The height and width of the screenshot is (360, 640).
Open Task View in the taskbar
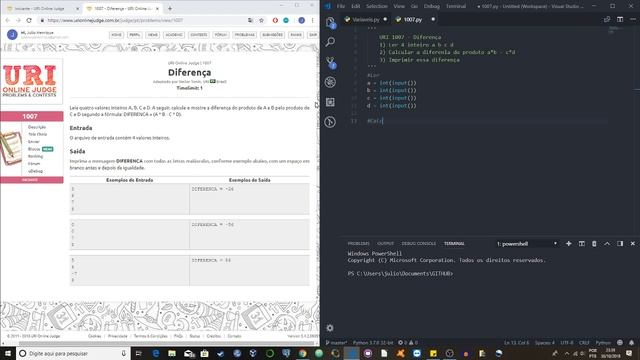pyautogui.click(x=138, y=353)
